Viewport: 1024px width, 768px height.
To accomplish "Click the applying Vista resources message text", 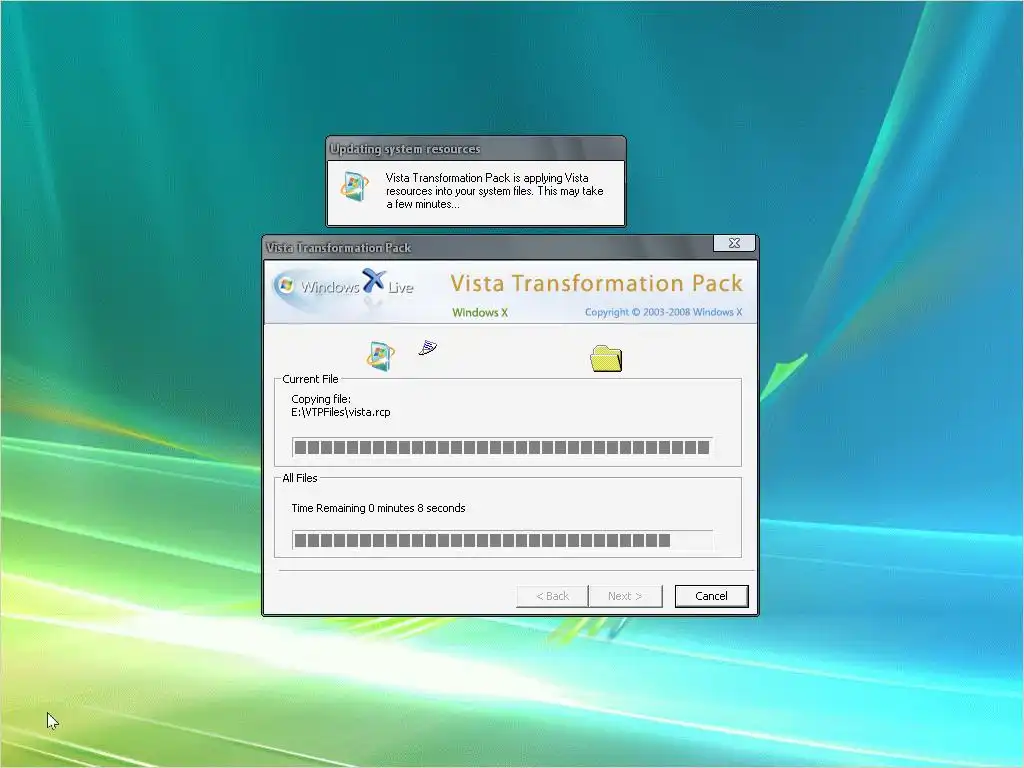I will pos(494,191).
